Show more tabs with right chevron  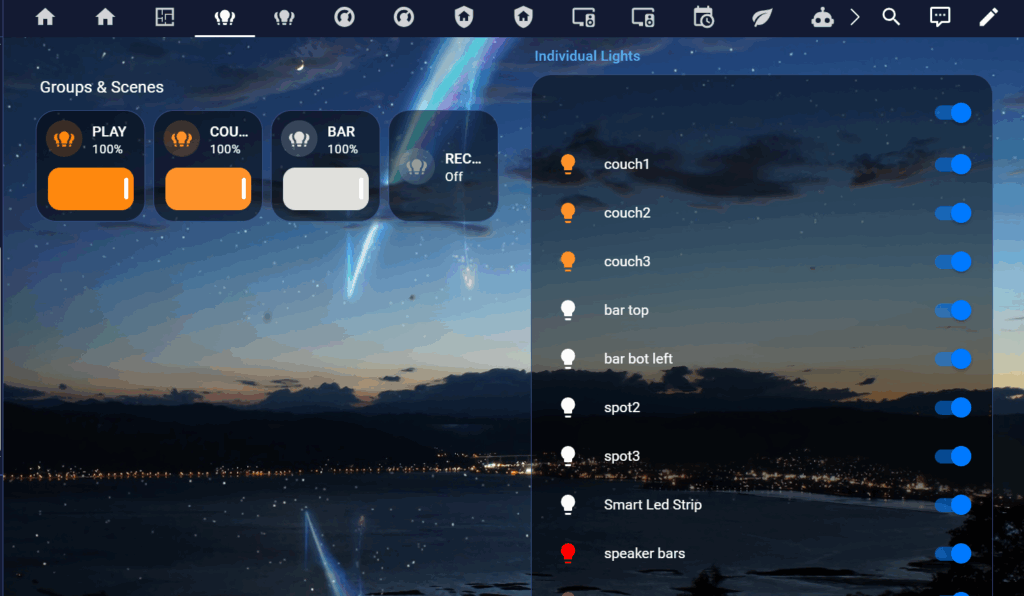pyautogui.click(x=855, y=17)
